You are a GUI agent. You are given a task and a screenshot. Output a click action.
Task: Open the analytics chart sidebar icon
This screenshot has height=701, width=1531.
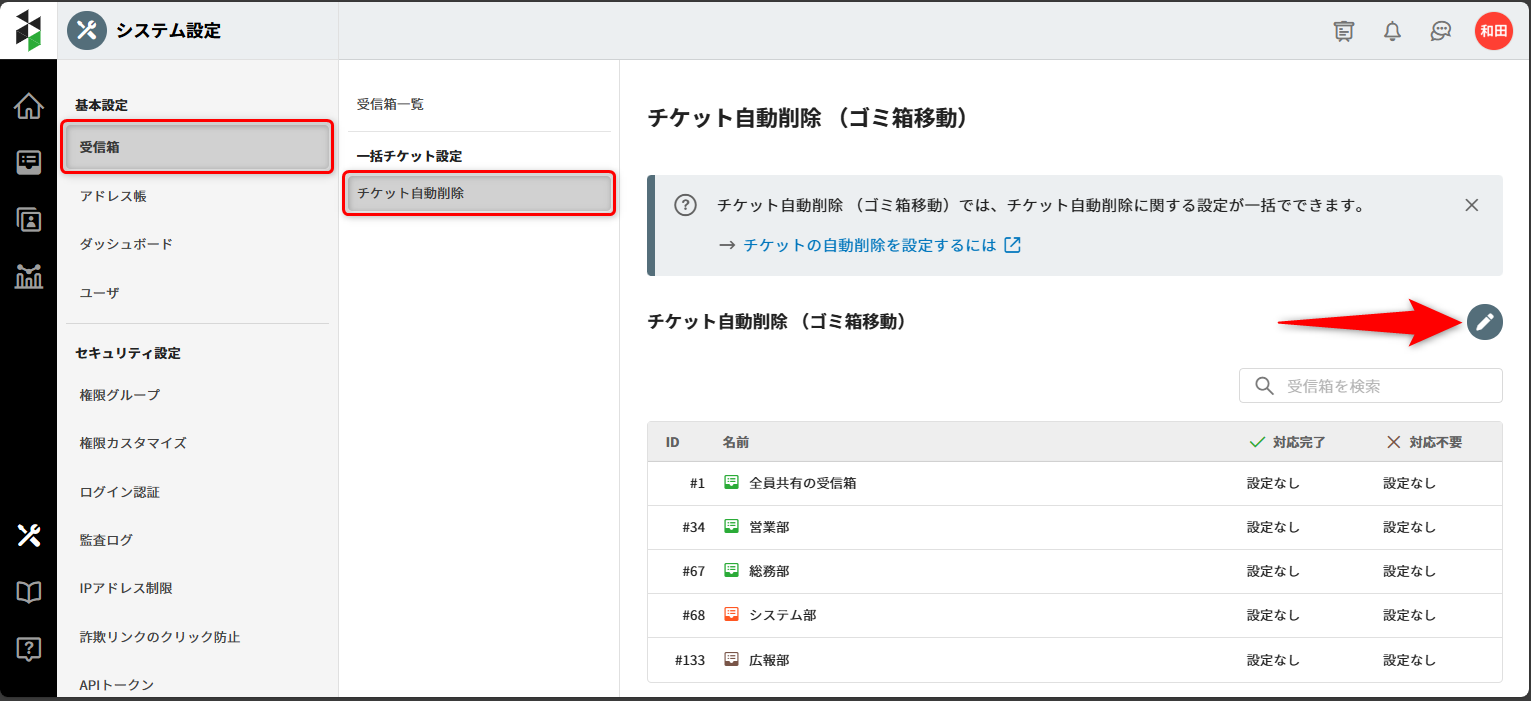click(x=28, y=277)
